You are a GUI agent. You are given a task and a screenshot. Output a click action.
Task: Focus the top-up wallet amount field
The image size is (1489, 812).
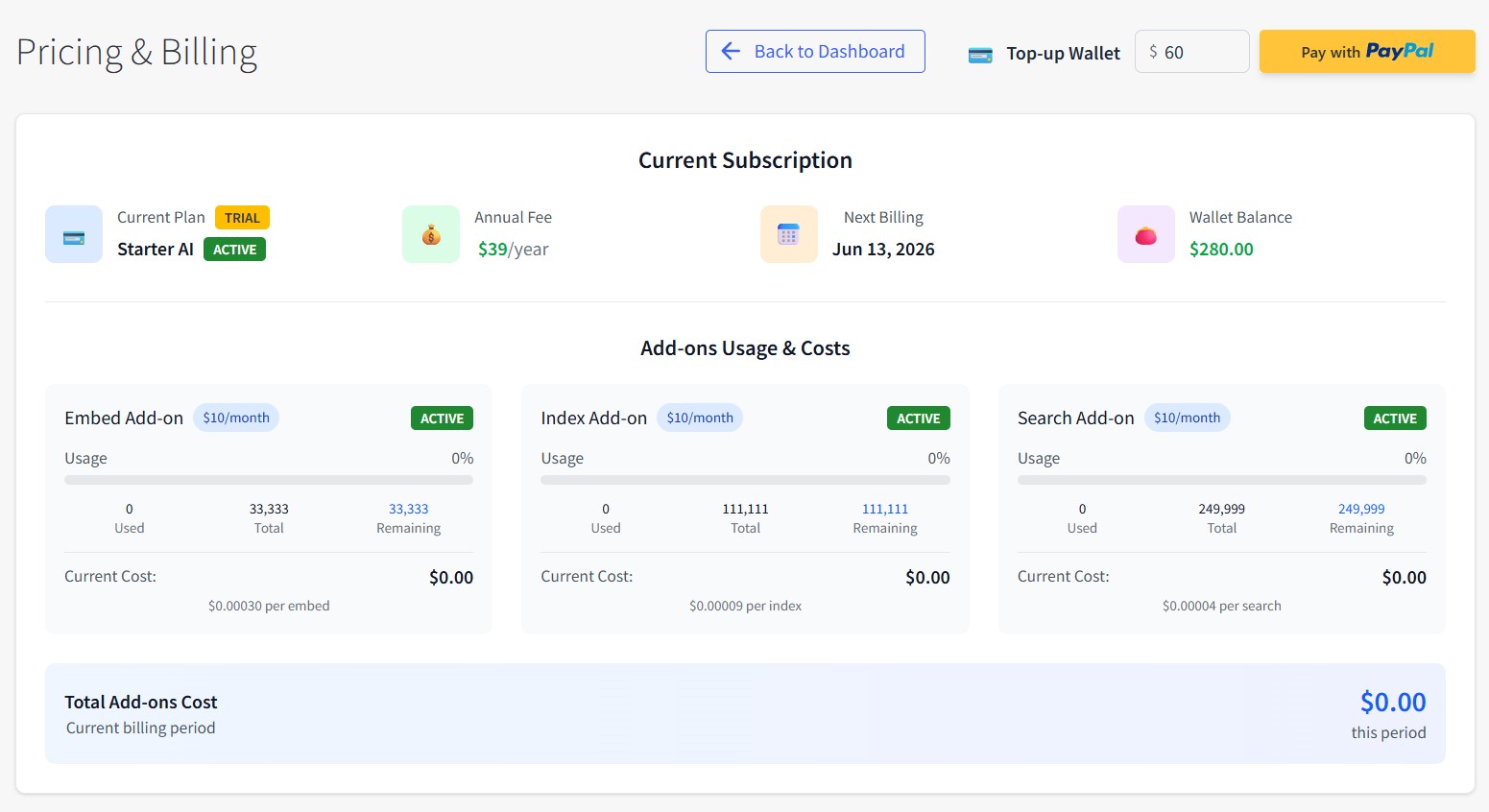point(1191,52)
